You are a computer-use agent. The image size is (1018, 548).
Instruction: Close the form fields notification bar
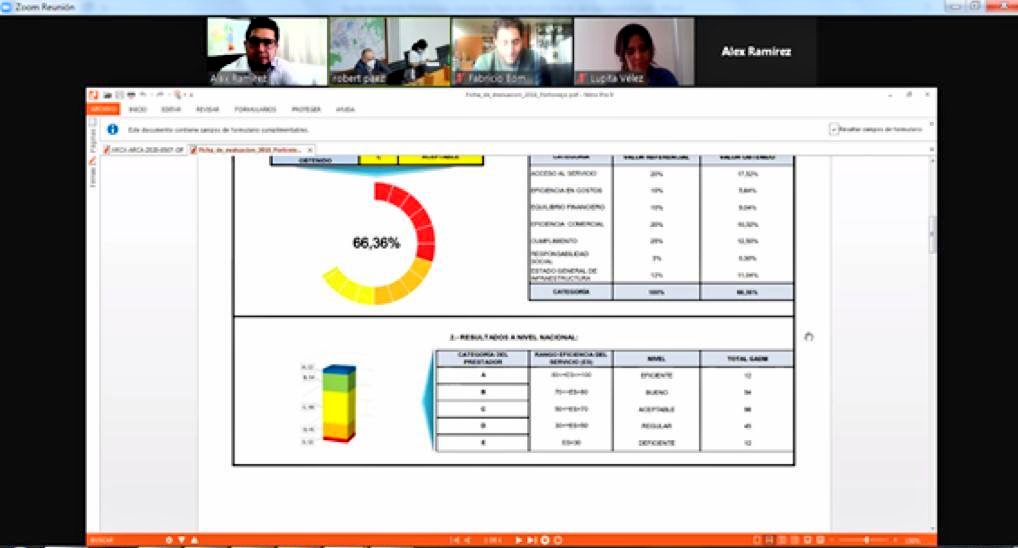click(932, 124)
